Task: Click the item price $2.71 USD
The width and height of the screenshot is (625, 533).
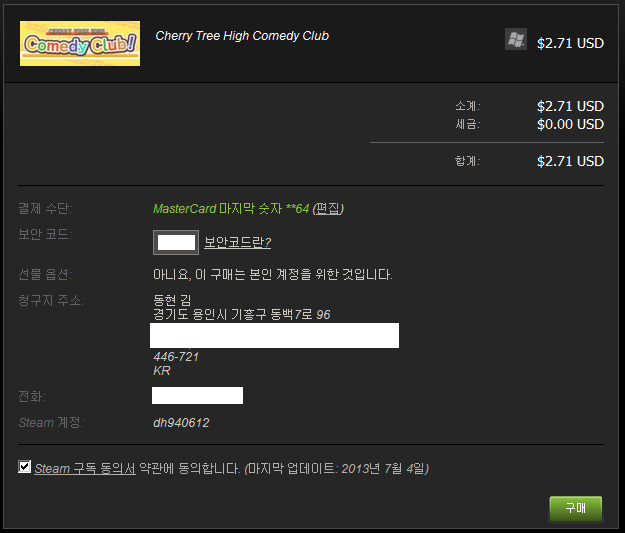Action: pyautogui.click(x=570, y=43)
